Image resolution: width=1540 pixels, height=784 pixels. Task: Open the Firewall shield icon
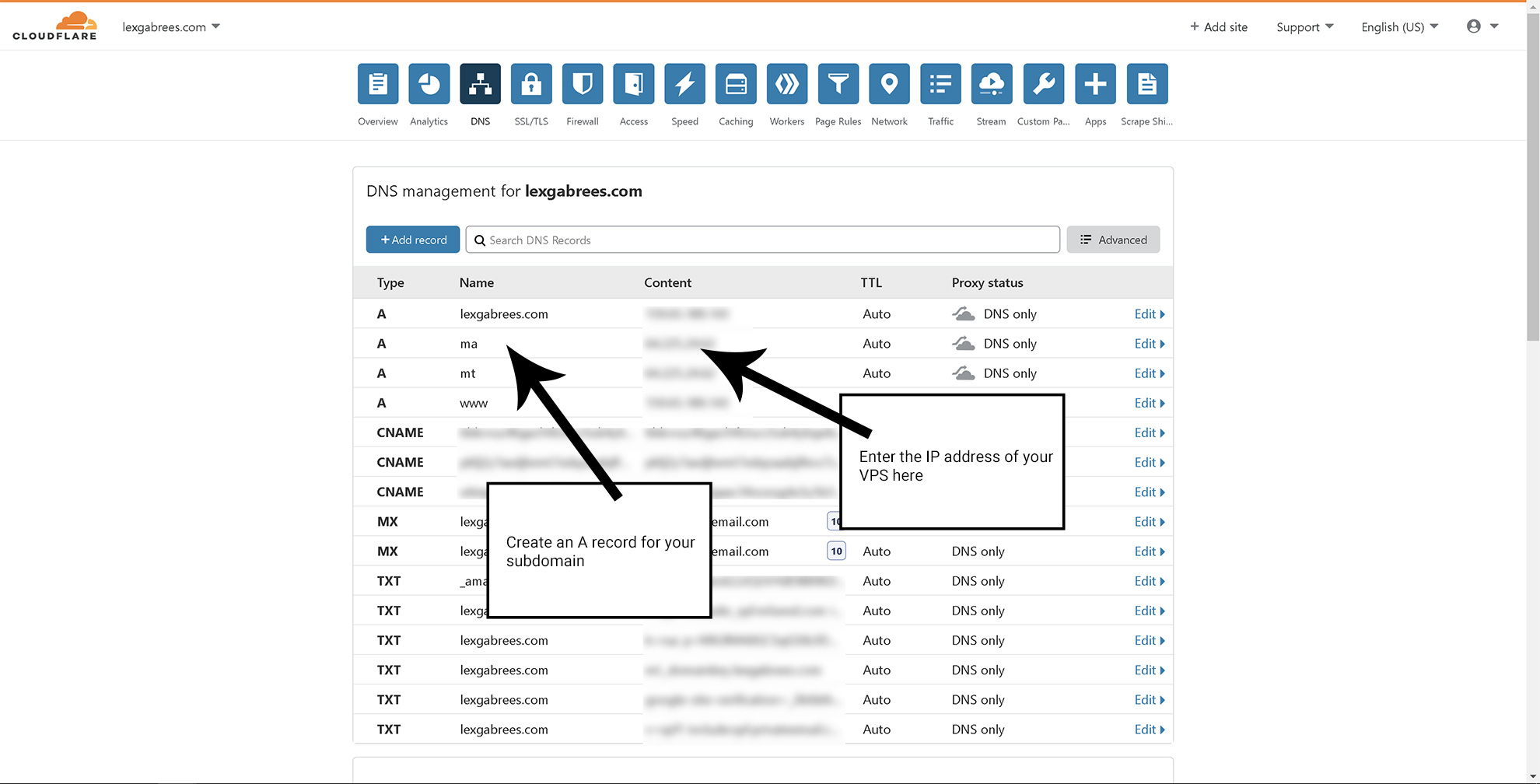pyautogui.click(x=582, y=84)
